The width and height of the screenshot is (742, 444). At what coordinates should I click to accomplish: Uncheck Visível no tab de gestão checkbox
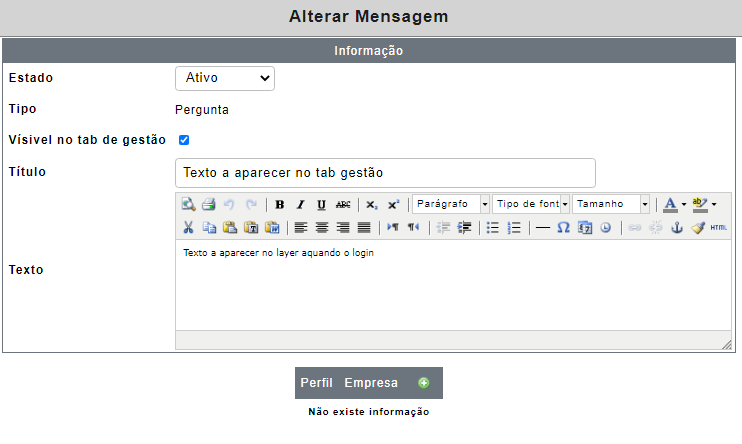coord(184,140)
